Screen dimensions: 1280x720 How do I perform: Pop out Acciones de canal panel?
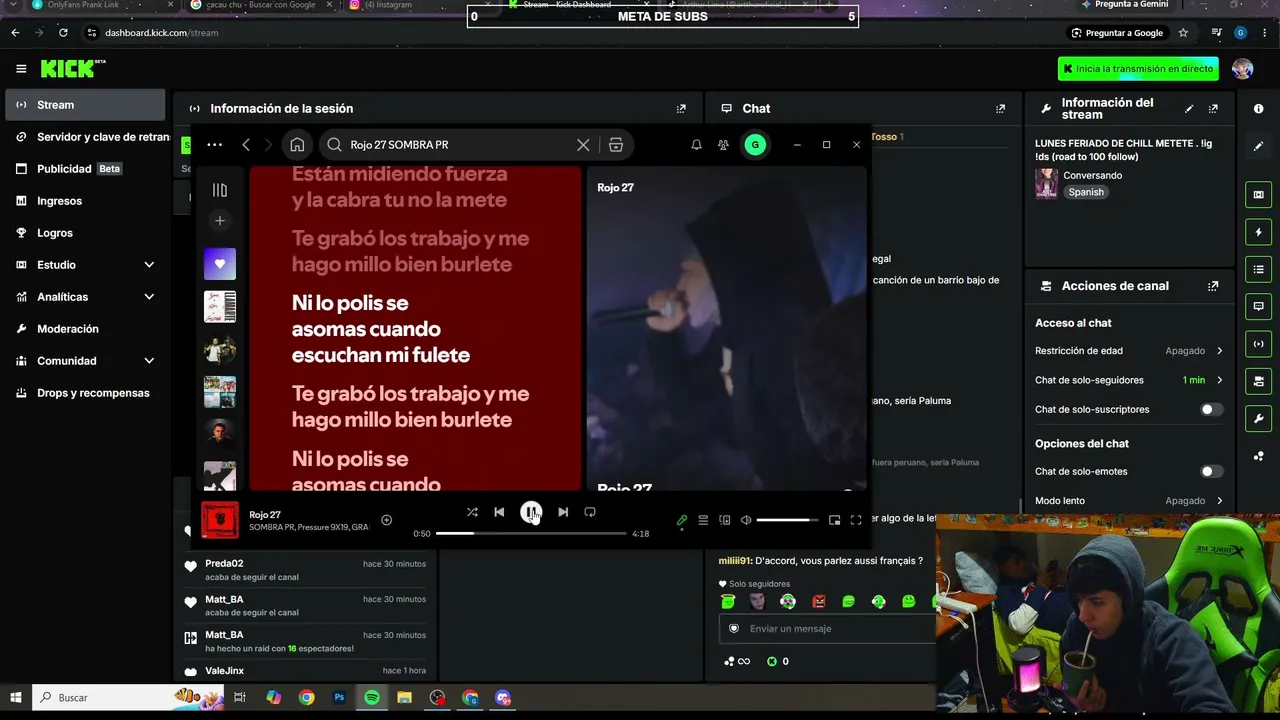(1213, 286)
